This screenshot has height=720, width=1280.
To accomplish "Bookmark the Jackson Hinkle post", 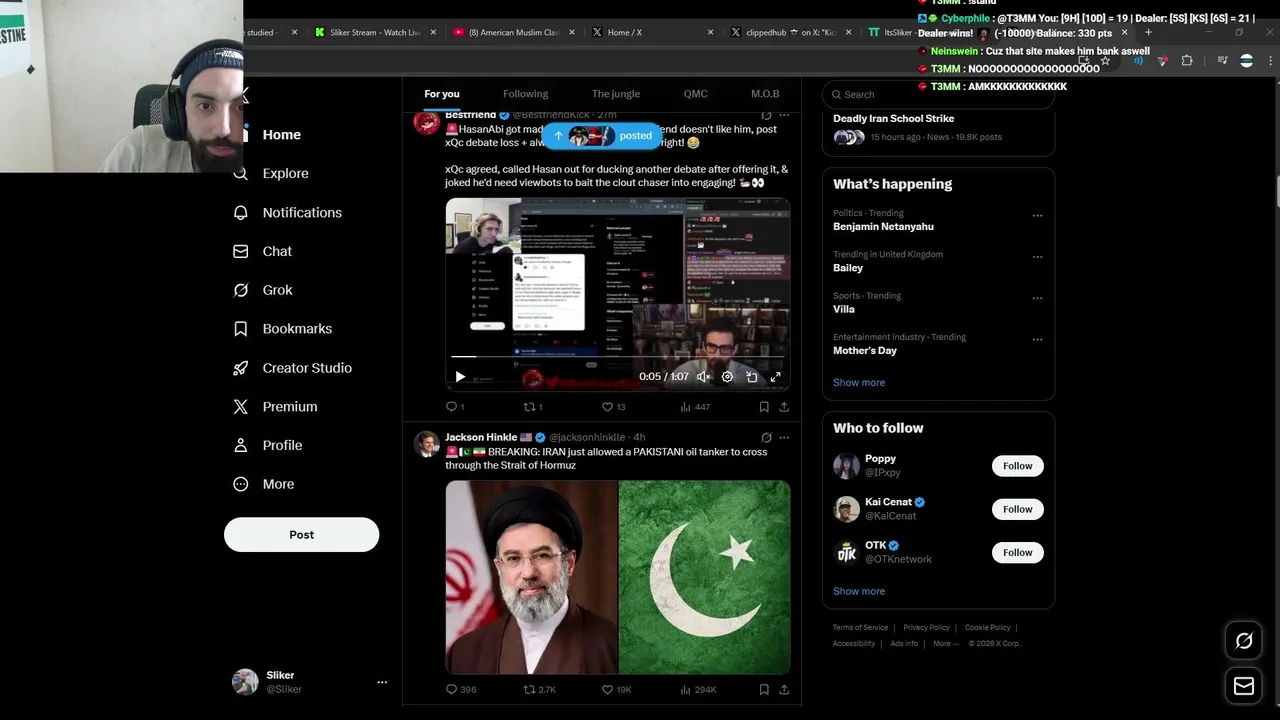I will click(x=764, y=689).
